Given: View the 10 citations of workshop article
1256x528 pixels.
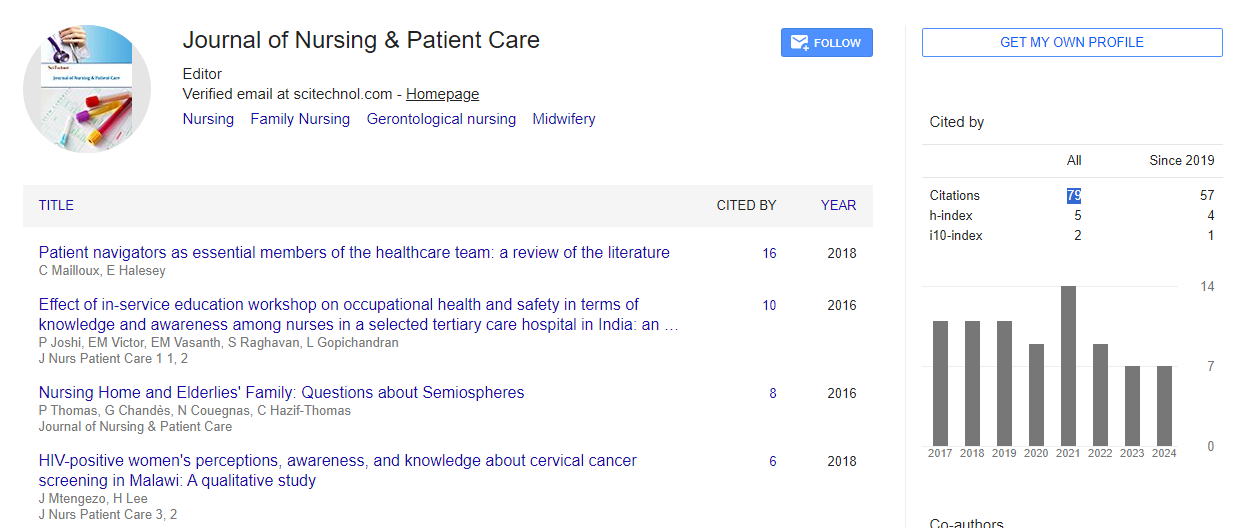Looking at the screenshot, I should pyautogui.click(x=769, y=306).
